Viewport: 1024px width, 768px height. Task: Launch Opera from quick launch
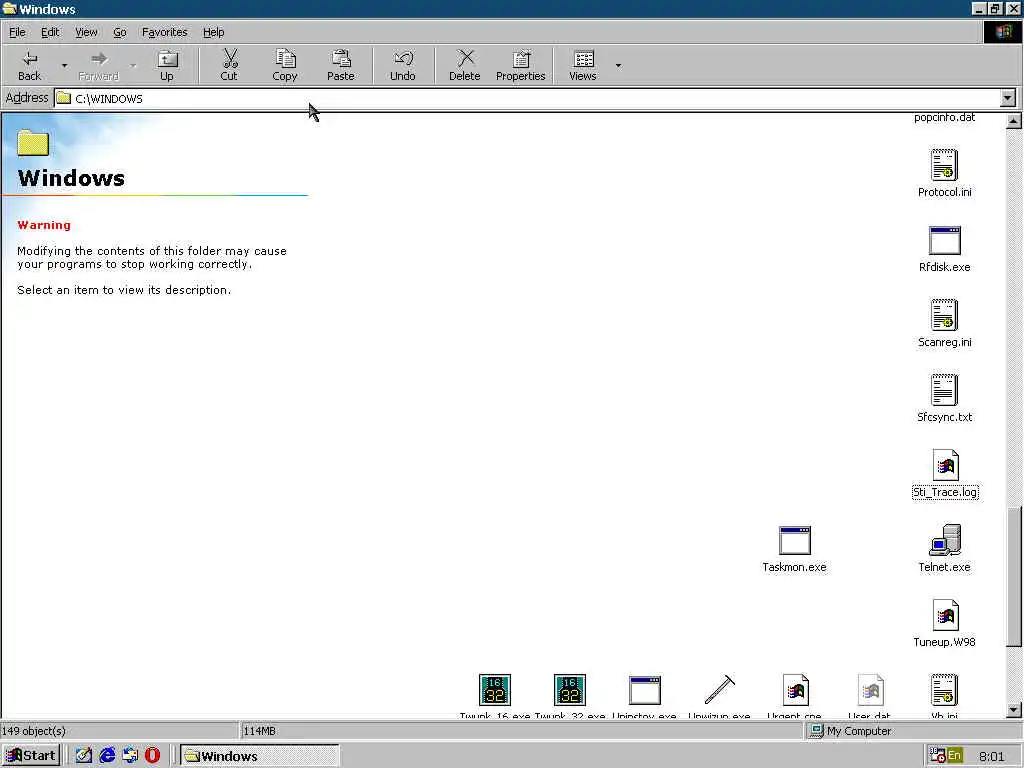[x=152, y=756]
